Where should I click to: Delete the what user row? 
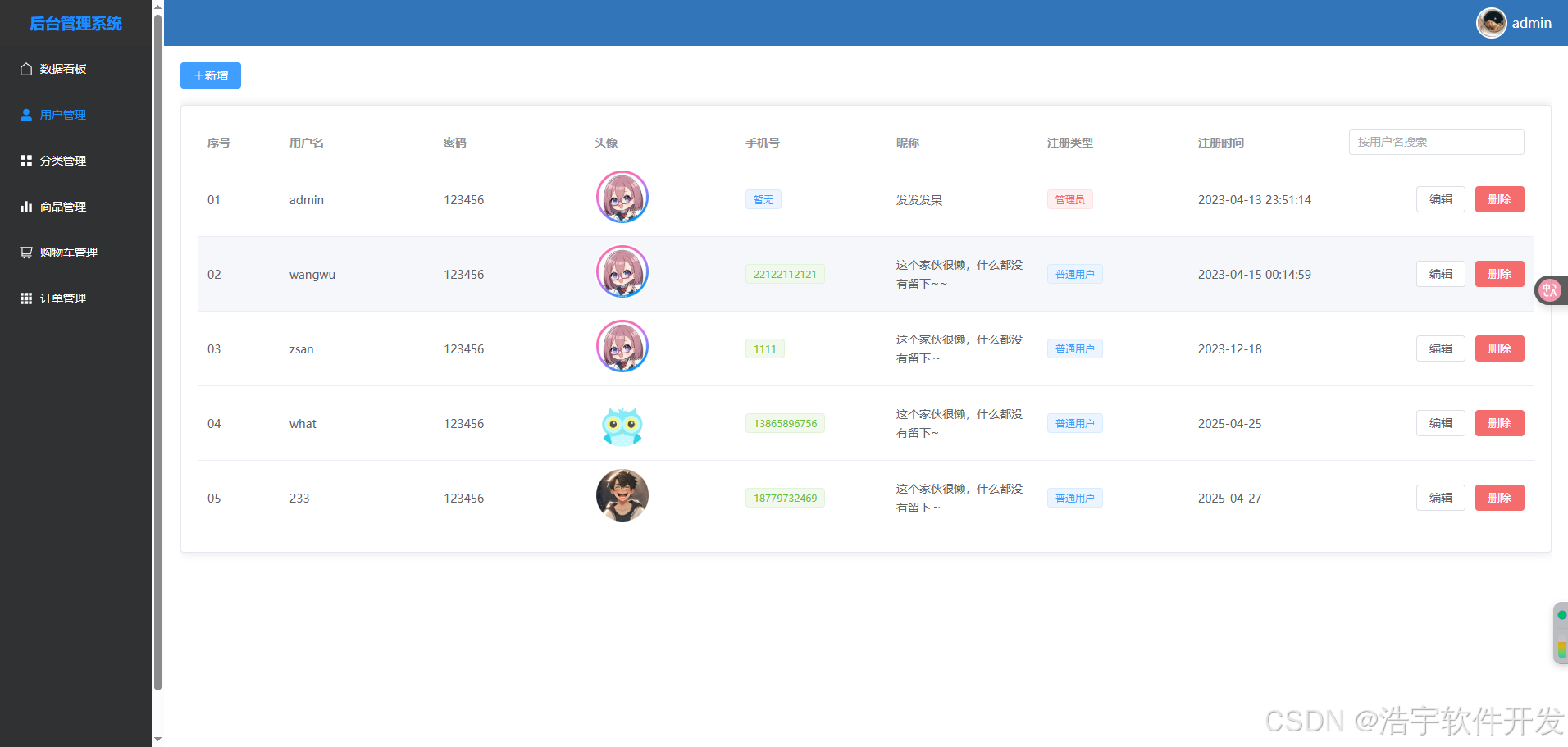[1500, 423]
